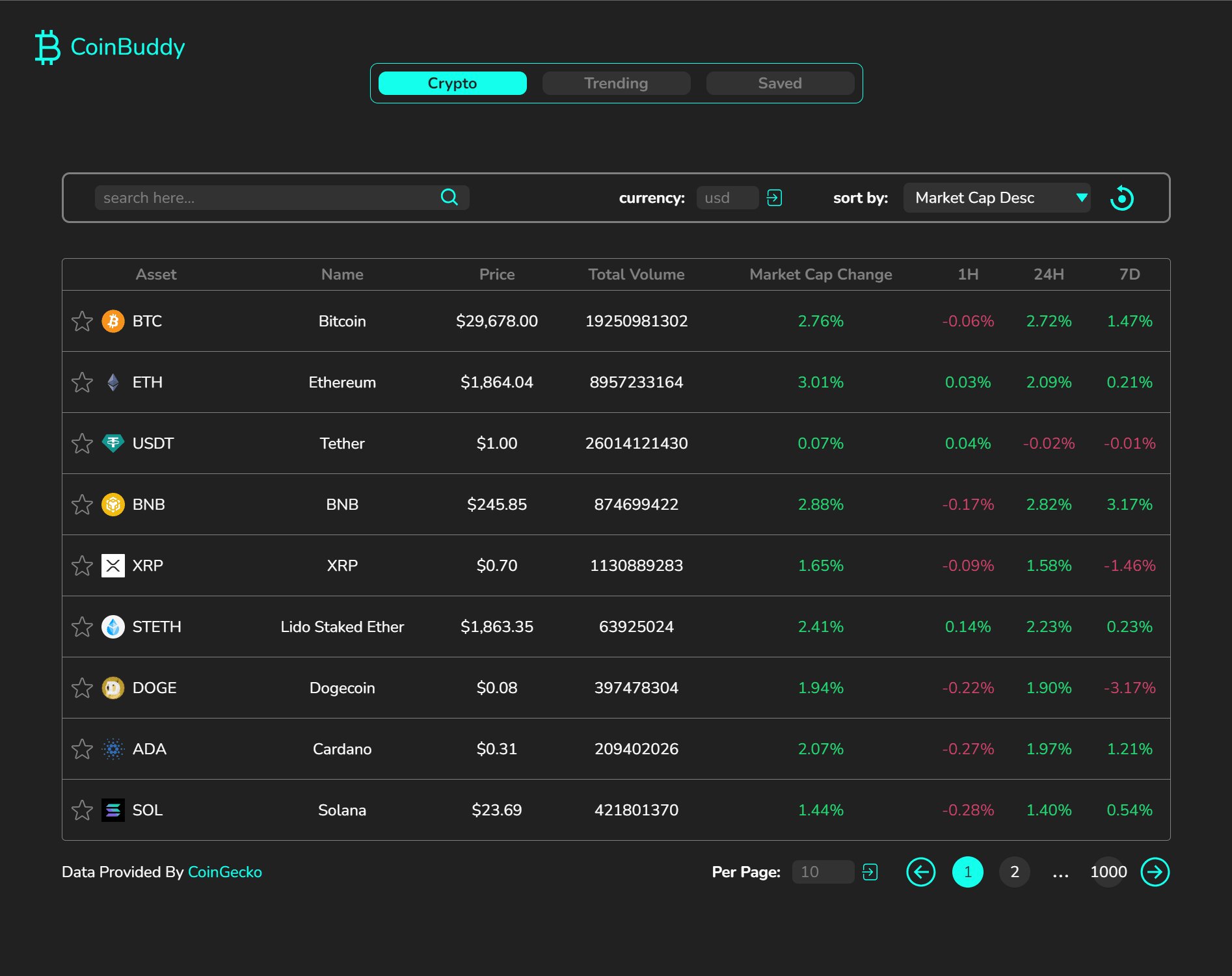
Task: Focus the currency usd input
Action: tap(727, 198)
